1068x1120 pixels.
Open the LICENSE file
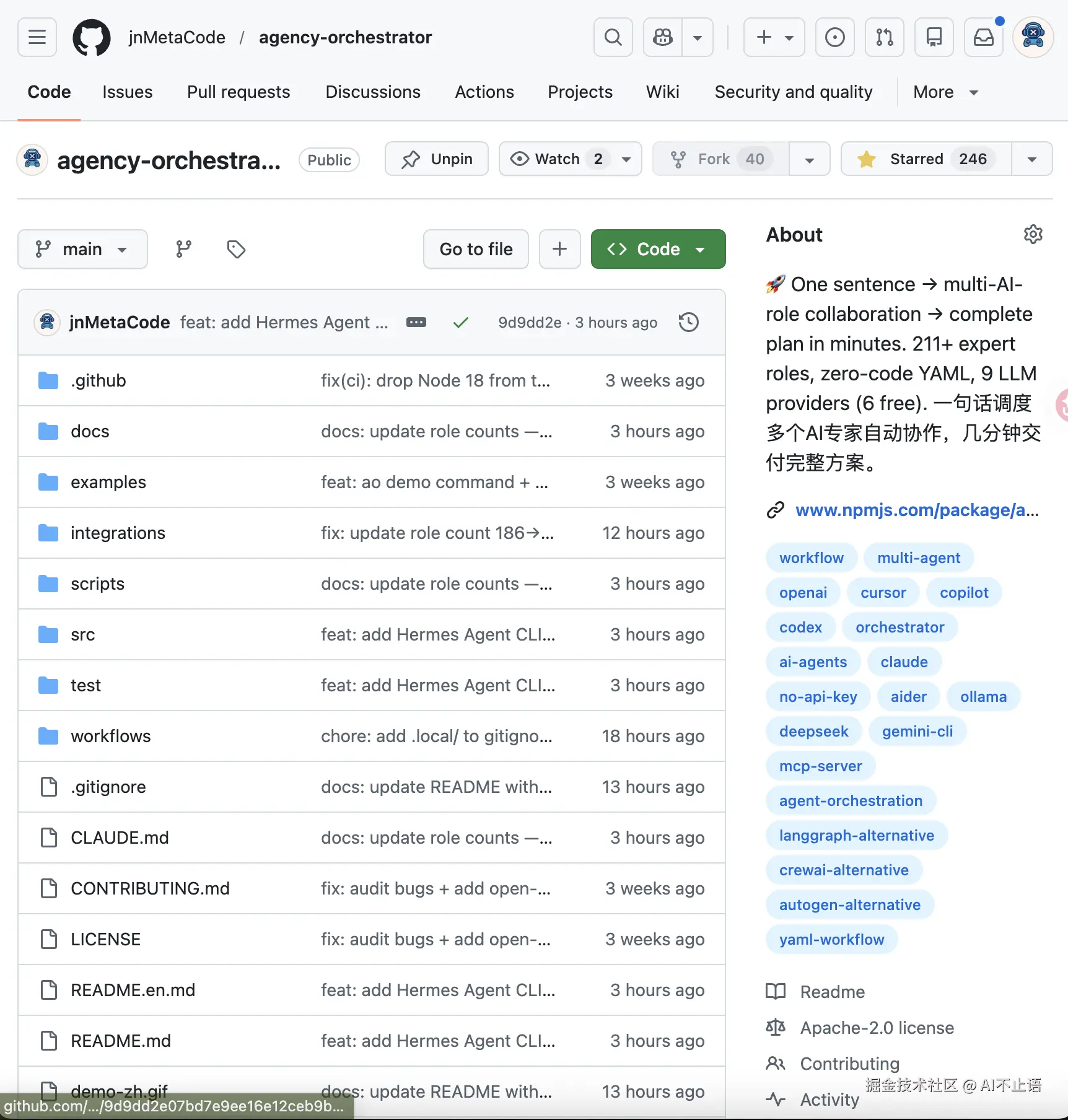(105, 939)
